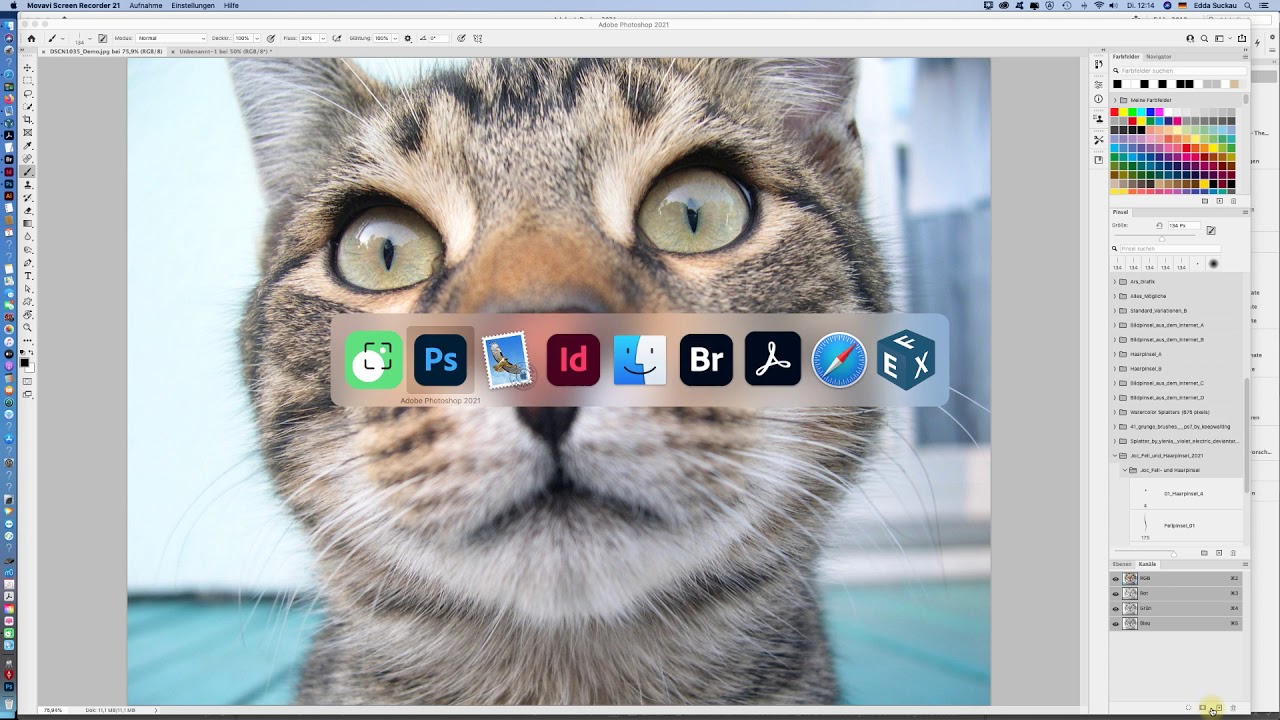Open the Deckkraft opacity dropdown arrow
Image resolution: width=1280 pixels, height=720 pixels.
(257, 38)
